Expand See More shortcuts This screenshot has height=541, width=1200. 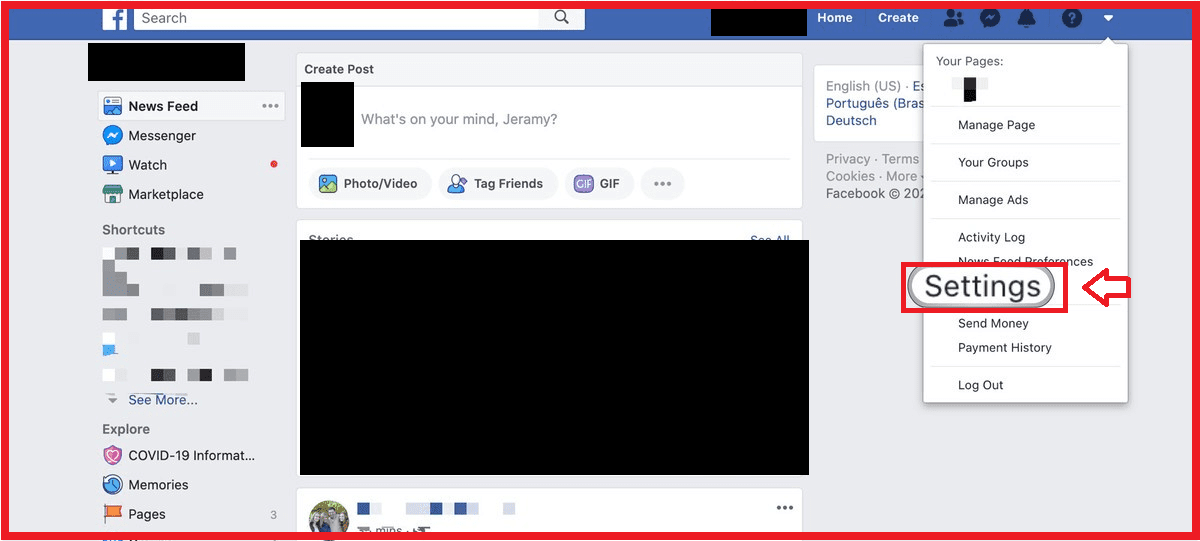click(x=162, y=400)
